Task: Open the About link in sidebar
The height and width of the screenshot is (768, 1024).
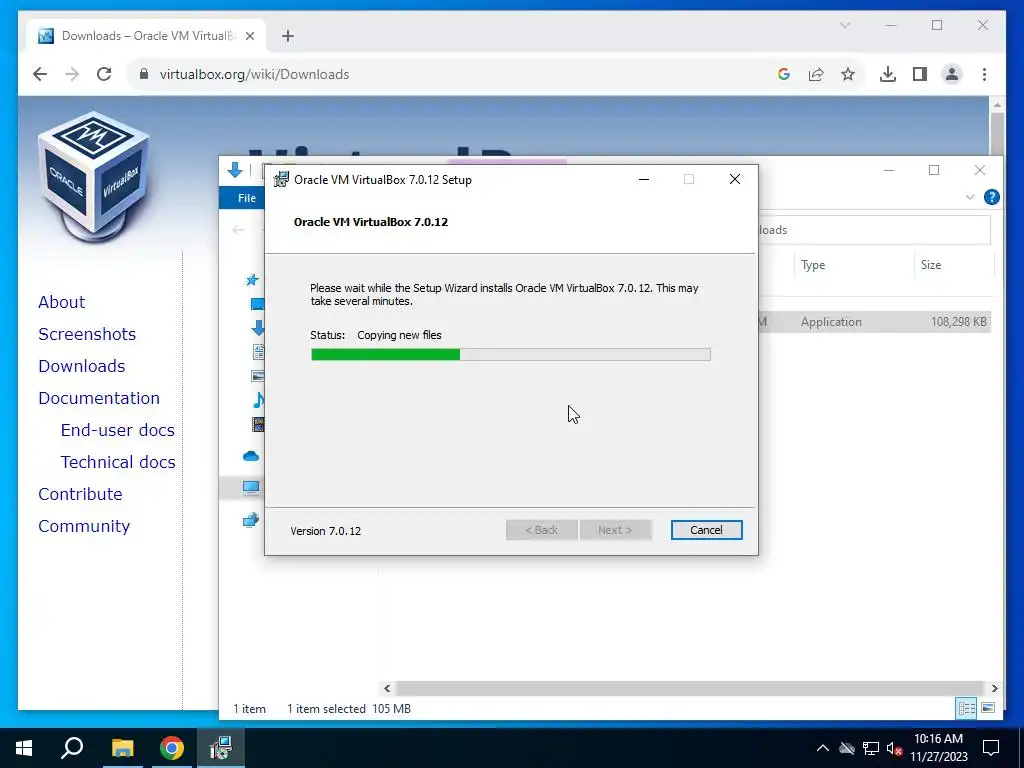Action: point(61,302)
